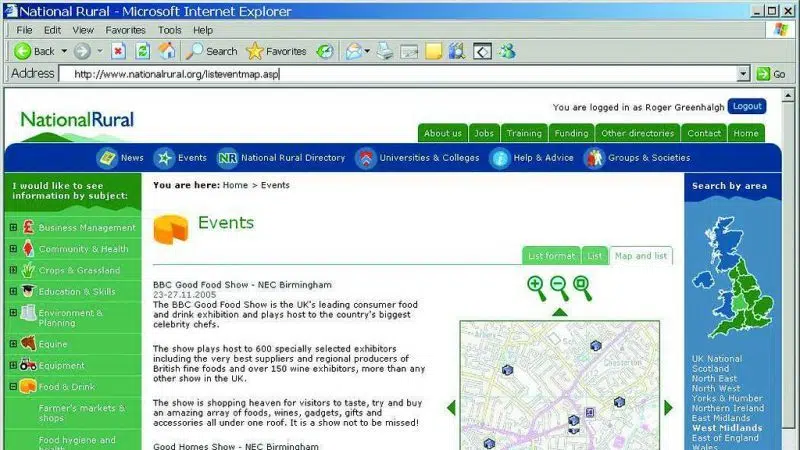Go to the browser Home page icon

(167, 51)
